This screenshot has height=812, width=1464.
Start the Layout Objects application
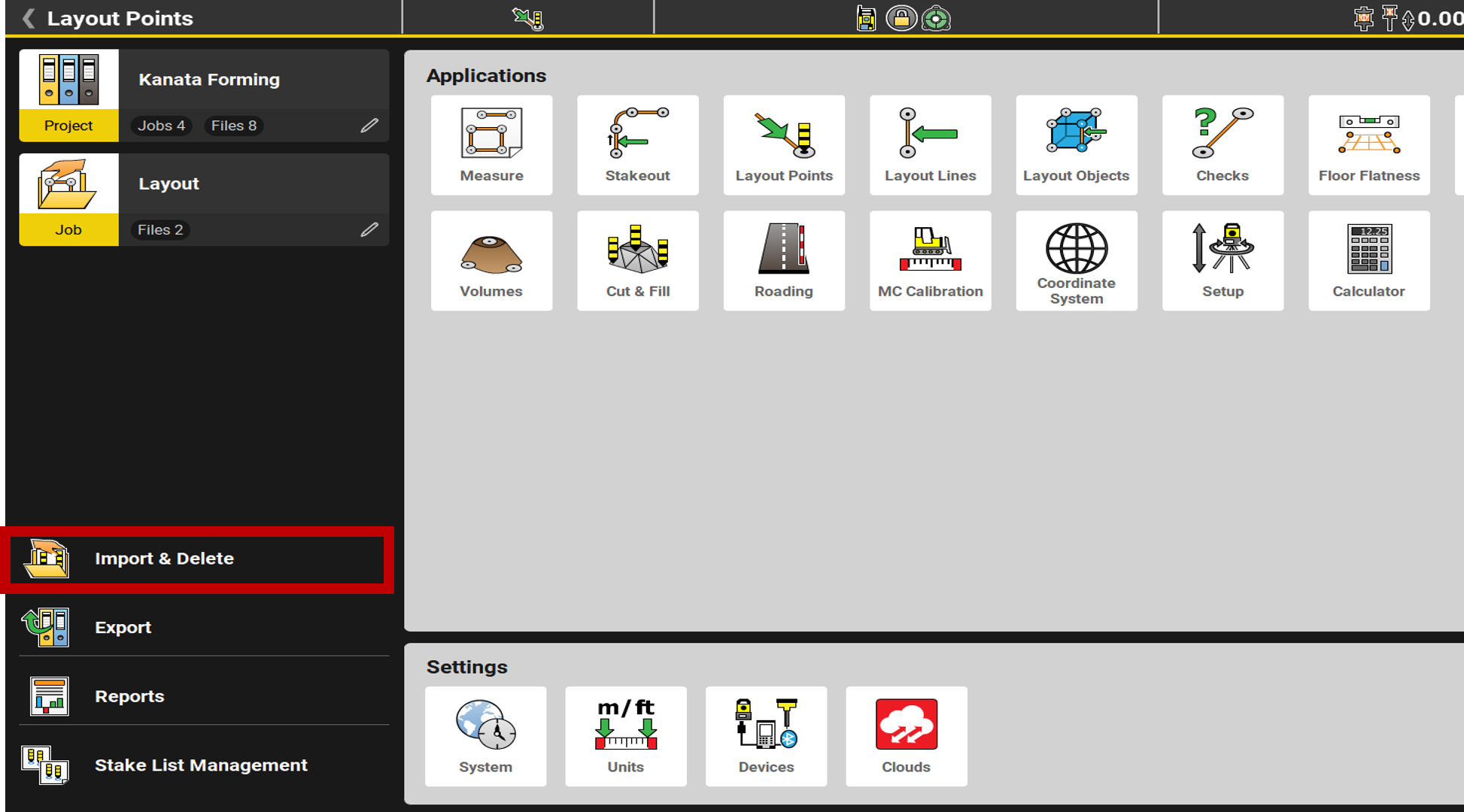[x=1076, y=145]
